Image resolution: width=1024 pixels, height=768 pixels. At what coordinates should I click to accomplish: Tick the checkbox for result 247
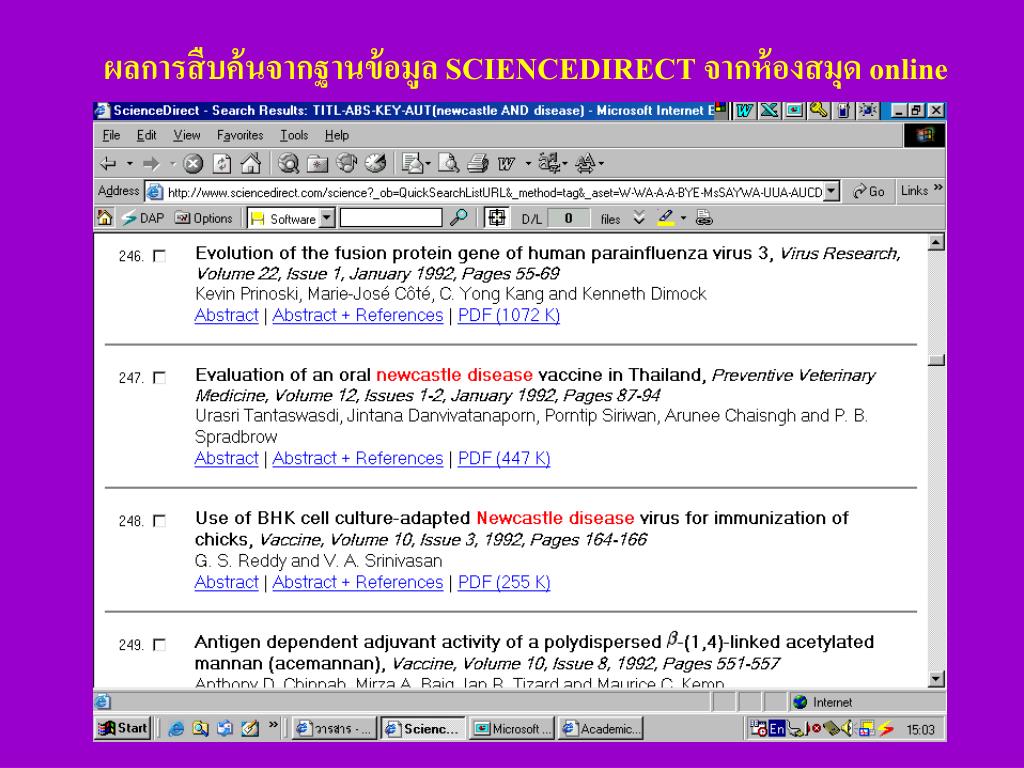click(159, 377)
